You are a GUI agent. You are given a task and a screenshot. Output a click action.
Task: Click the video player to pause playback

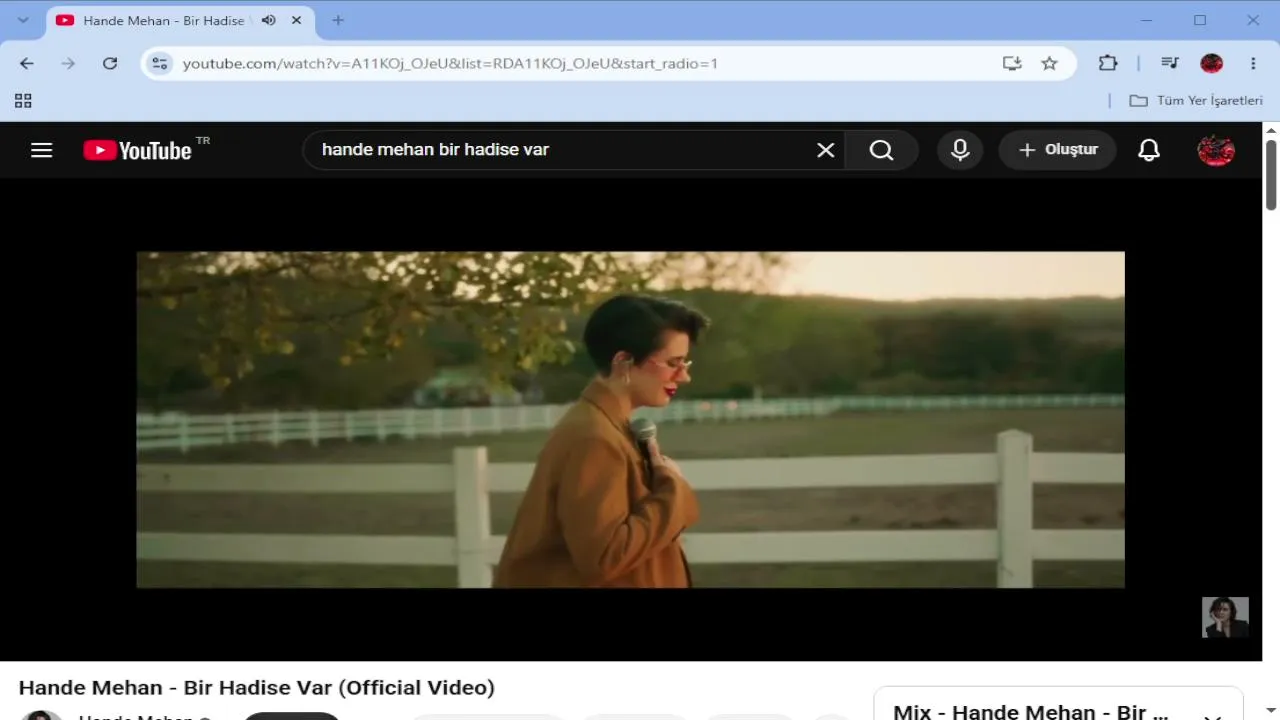(x=630, y=420)
